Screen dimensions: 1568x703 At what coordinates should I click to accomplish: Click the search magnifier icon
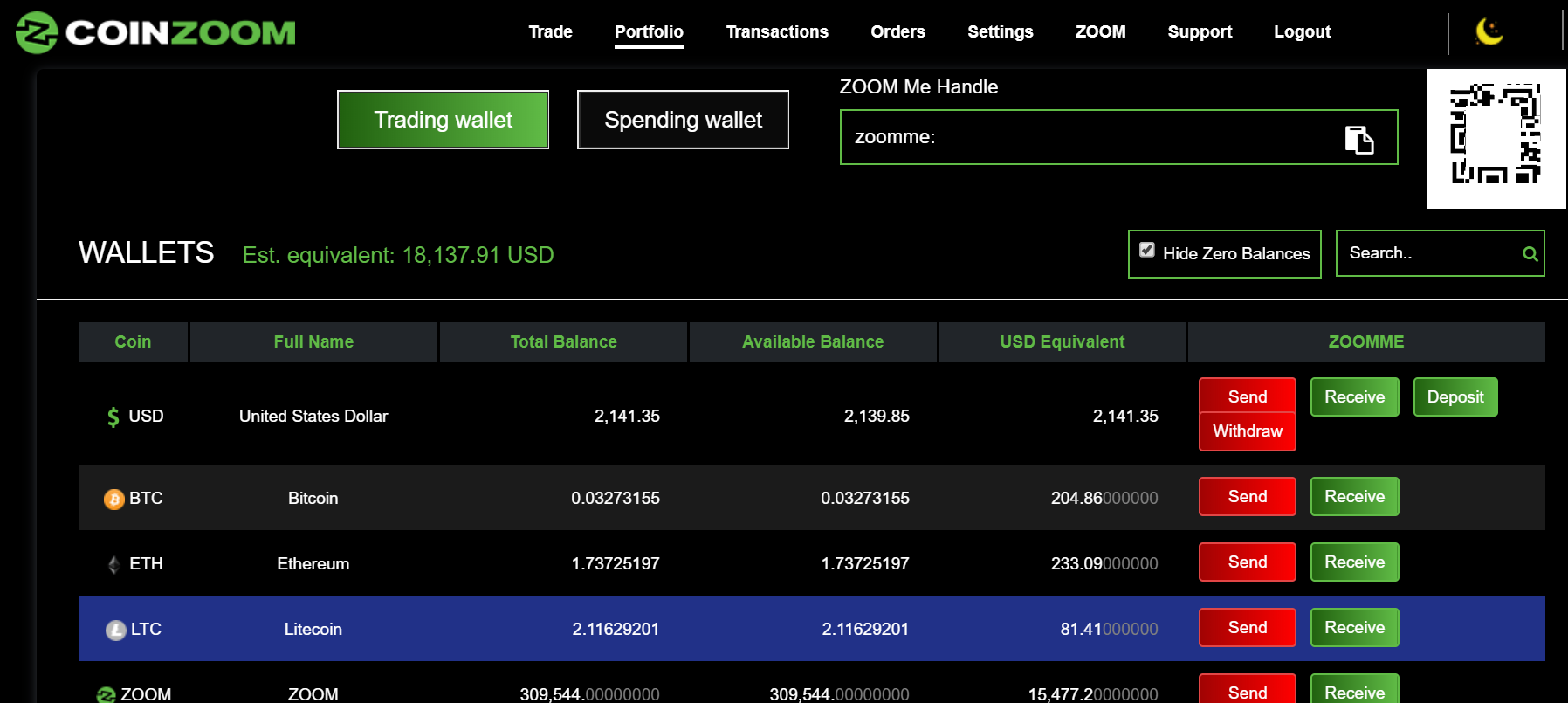1530,254
